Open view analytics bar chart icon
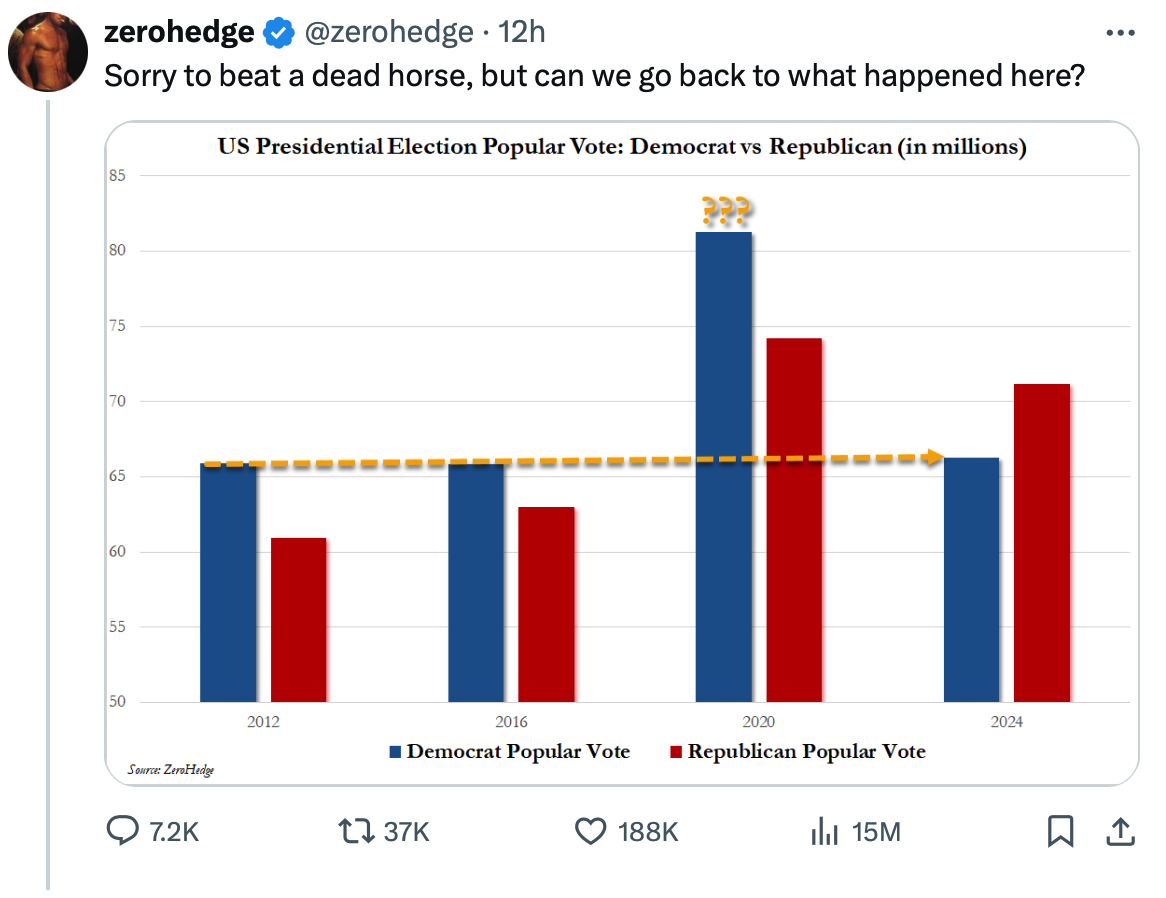Image resolution: width=1166 pixels, height=898 pixels. [x=823, y=831]
